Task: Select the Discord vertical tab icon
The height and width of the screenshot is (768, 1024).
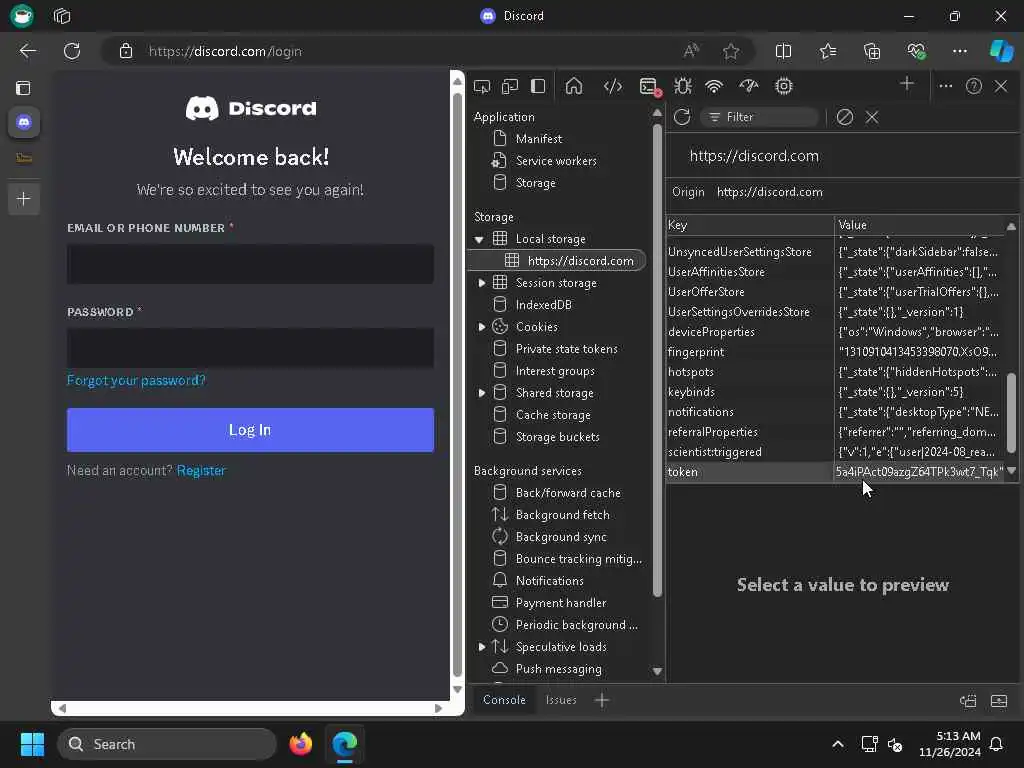Action: coord(24,122)
